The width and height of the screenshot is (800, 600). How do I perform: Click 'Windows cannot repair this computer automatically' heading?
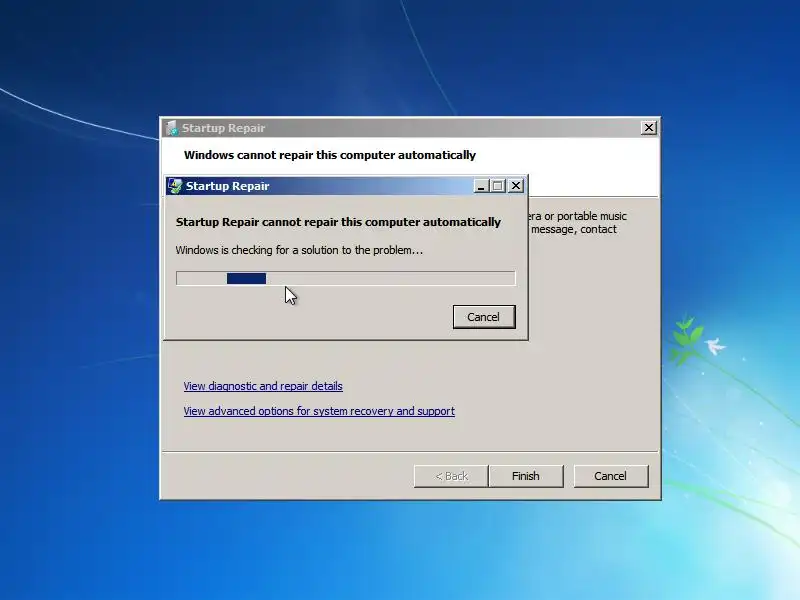click(330, 155)
